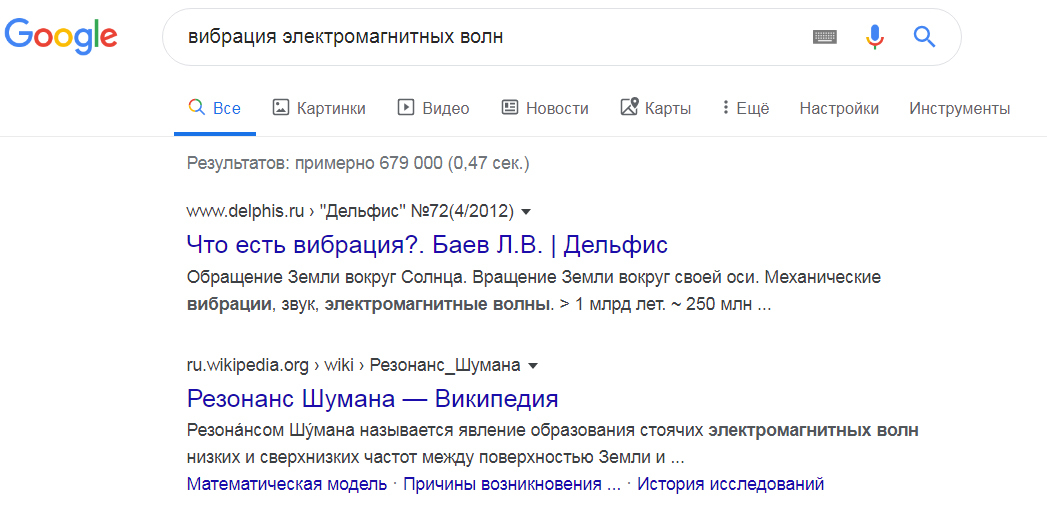Open the on-screen keyboard icon
This screenshot has width=1047, height=509.
[824, 37]
